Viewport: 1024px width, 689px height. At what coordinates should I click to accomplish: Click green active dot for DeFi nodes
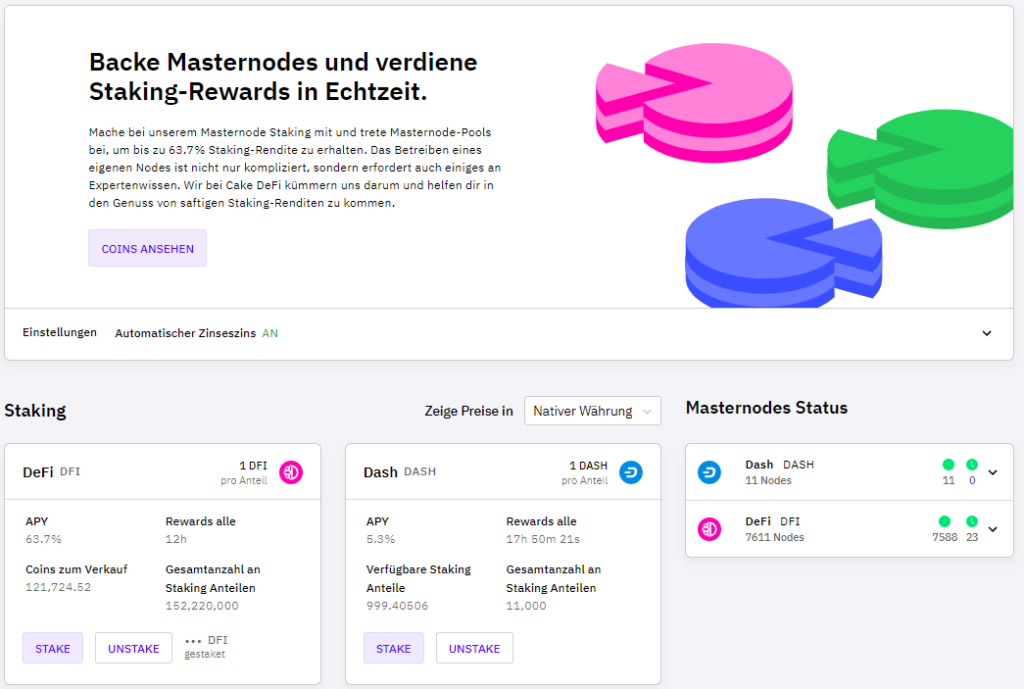(944, 521)
